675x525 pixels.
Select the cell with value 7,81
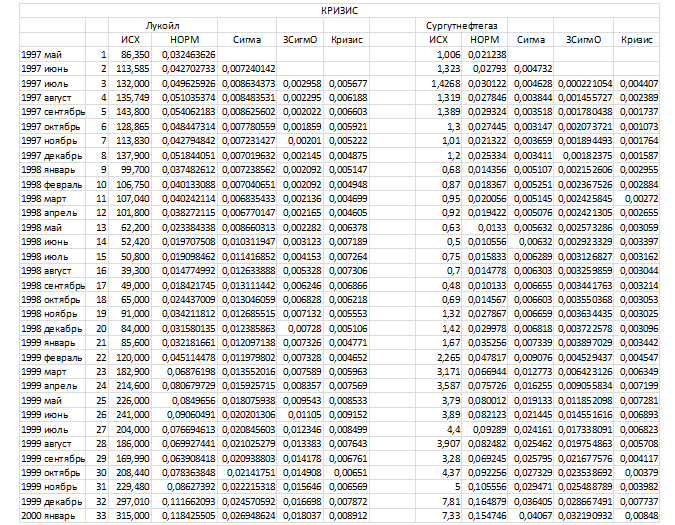[x=438, y=502]
